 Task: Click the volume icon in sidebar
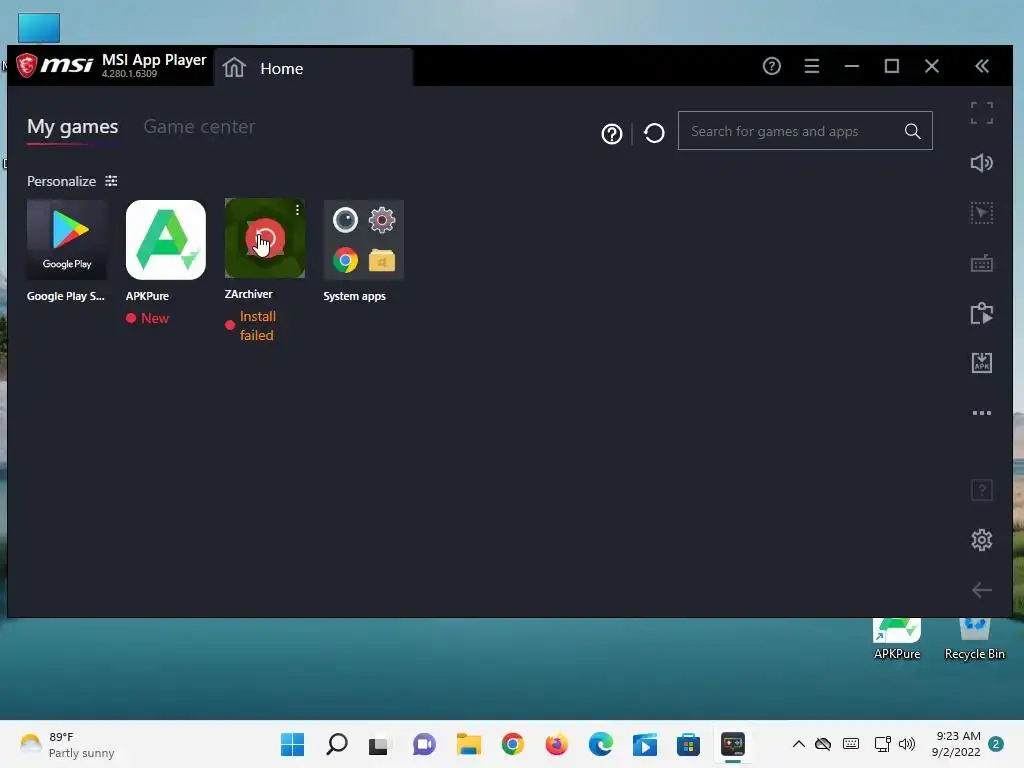pyautogui.click(x=982, y=163)
